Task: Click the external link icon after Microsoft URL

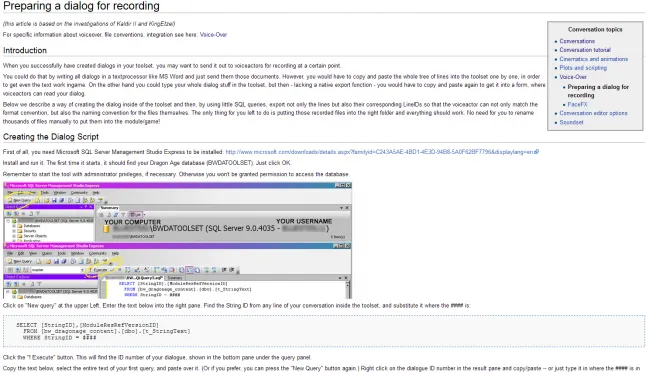Action: tap(536, 152)
